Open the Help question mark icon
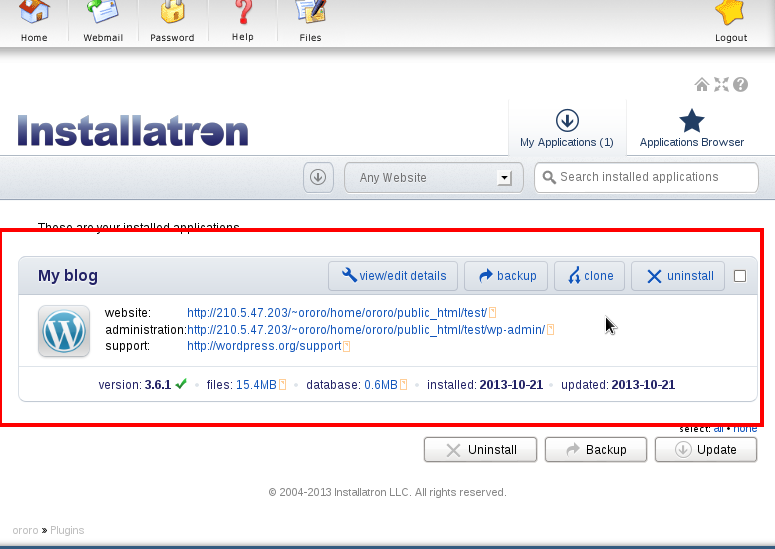 click(x=243, y=12)
